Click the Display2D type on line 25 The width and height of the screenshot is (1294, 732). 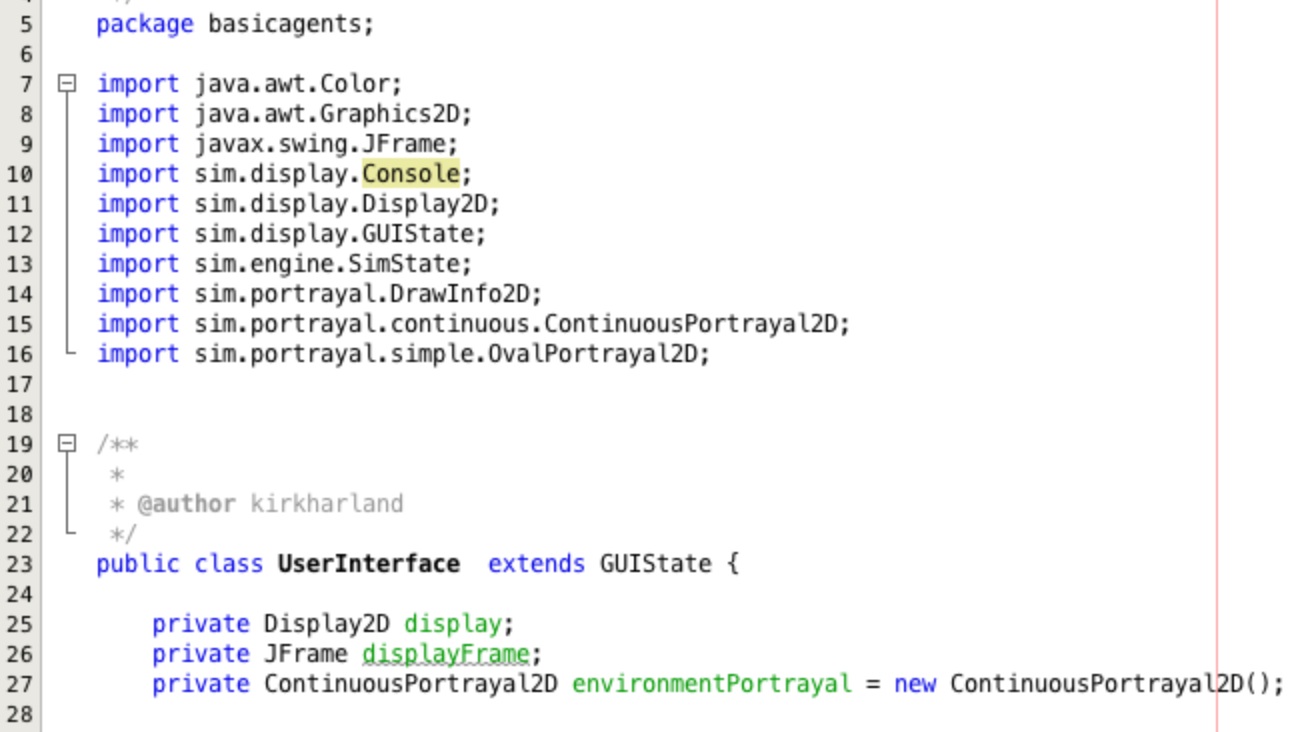pyautogui.click(x=327, y=624)
